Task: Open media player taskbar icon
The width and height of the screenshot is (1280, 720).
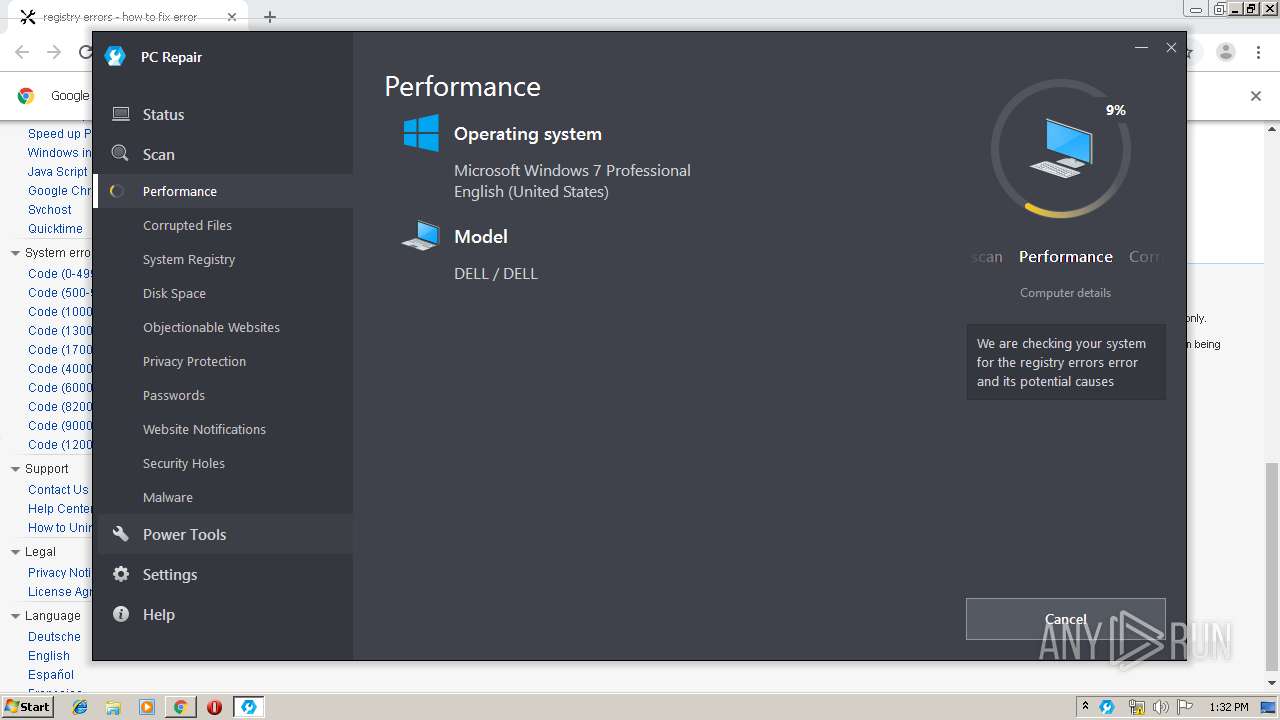Action: pyautogui.click(x=147, y=707)
